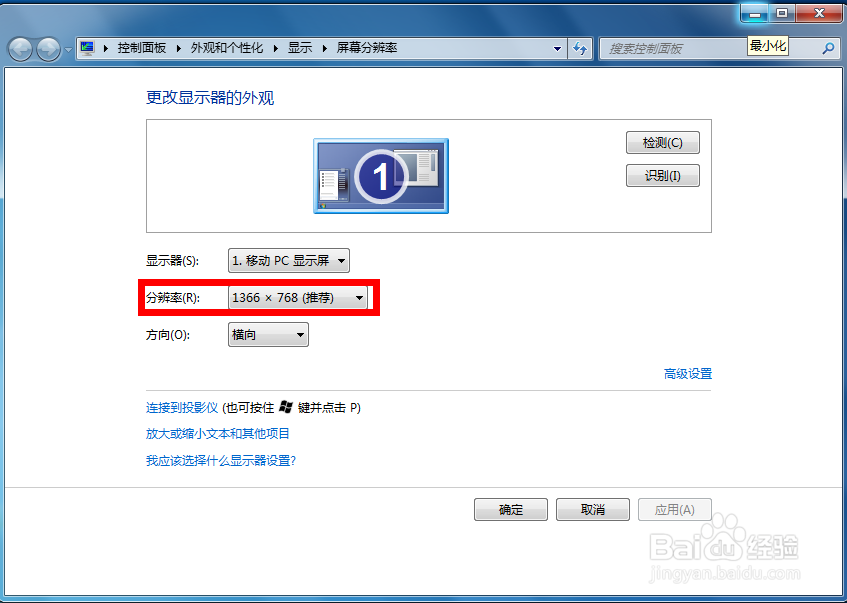847x603 pixels.
Task: Open the 方向(O) 横向 orientation dropdown
Action: [268, 334]
